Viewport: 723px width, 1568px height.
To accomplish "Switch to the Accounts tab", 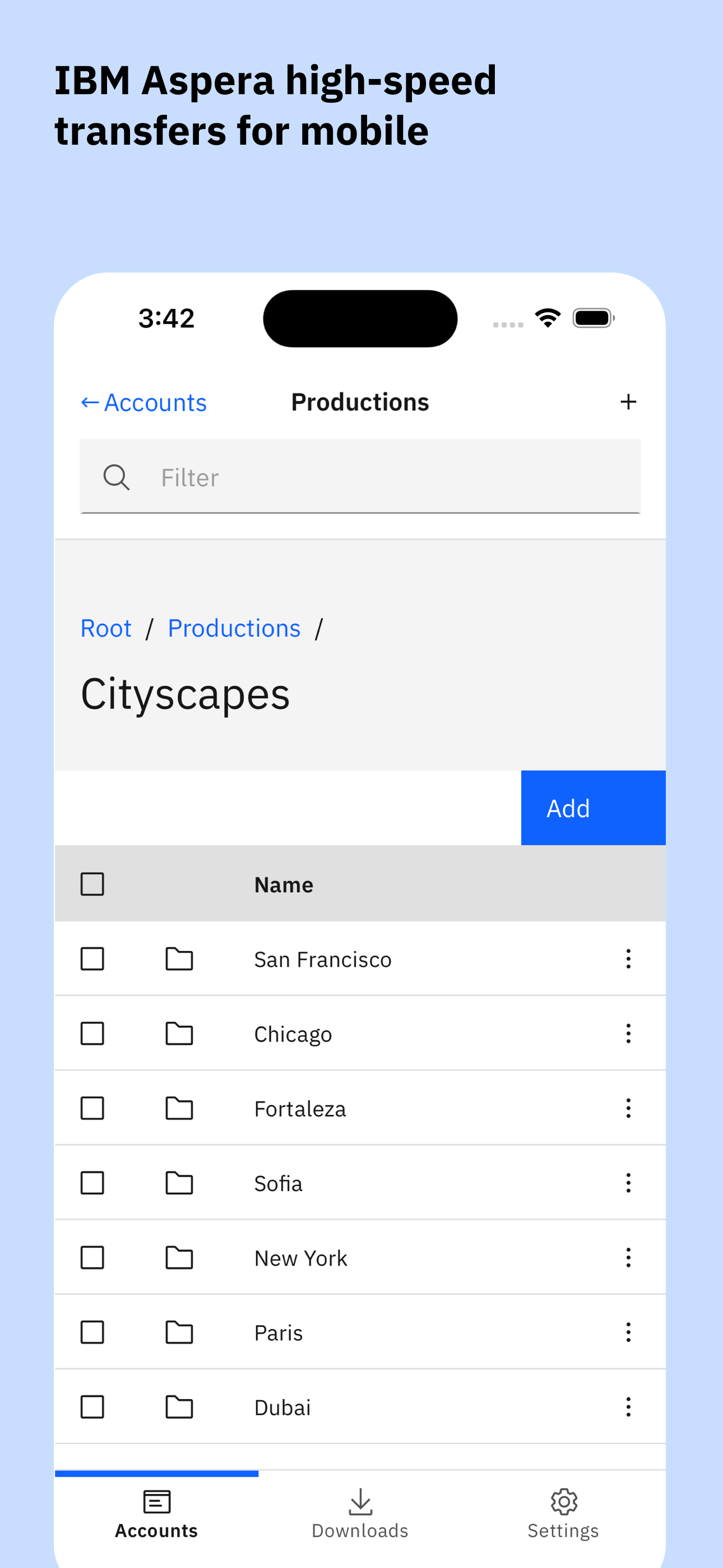I will 156,1514.
